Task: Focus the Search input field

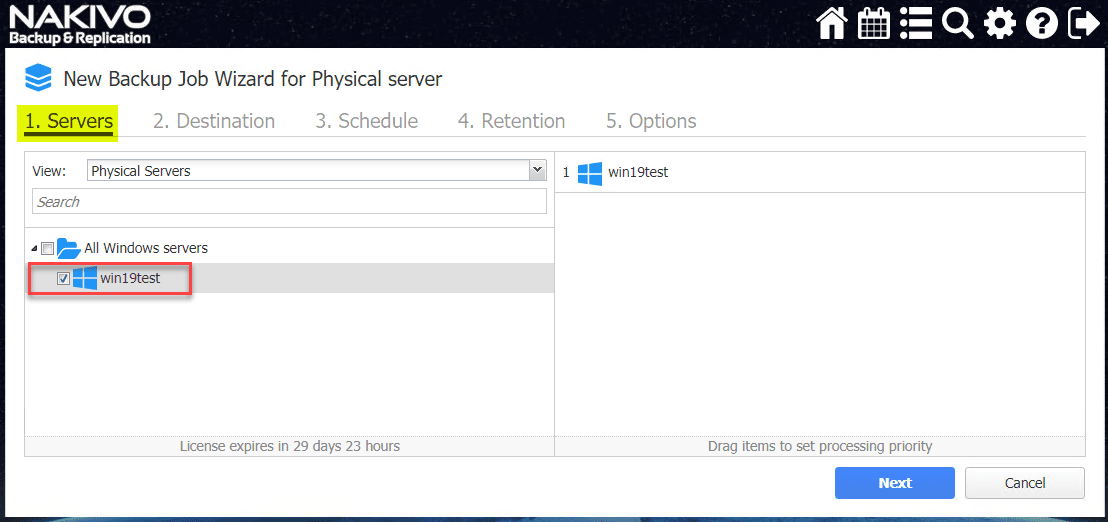Action: (x=289, y=201)
